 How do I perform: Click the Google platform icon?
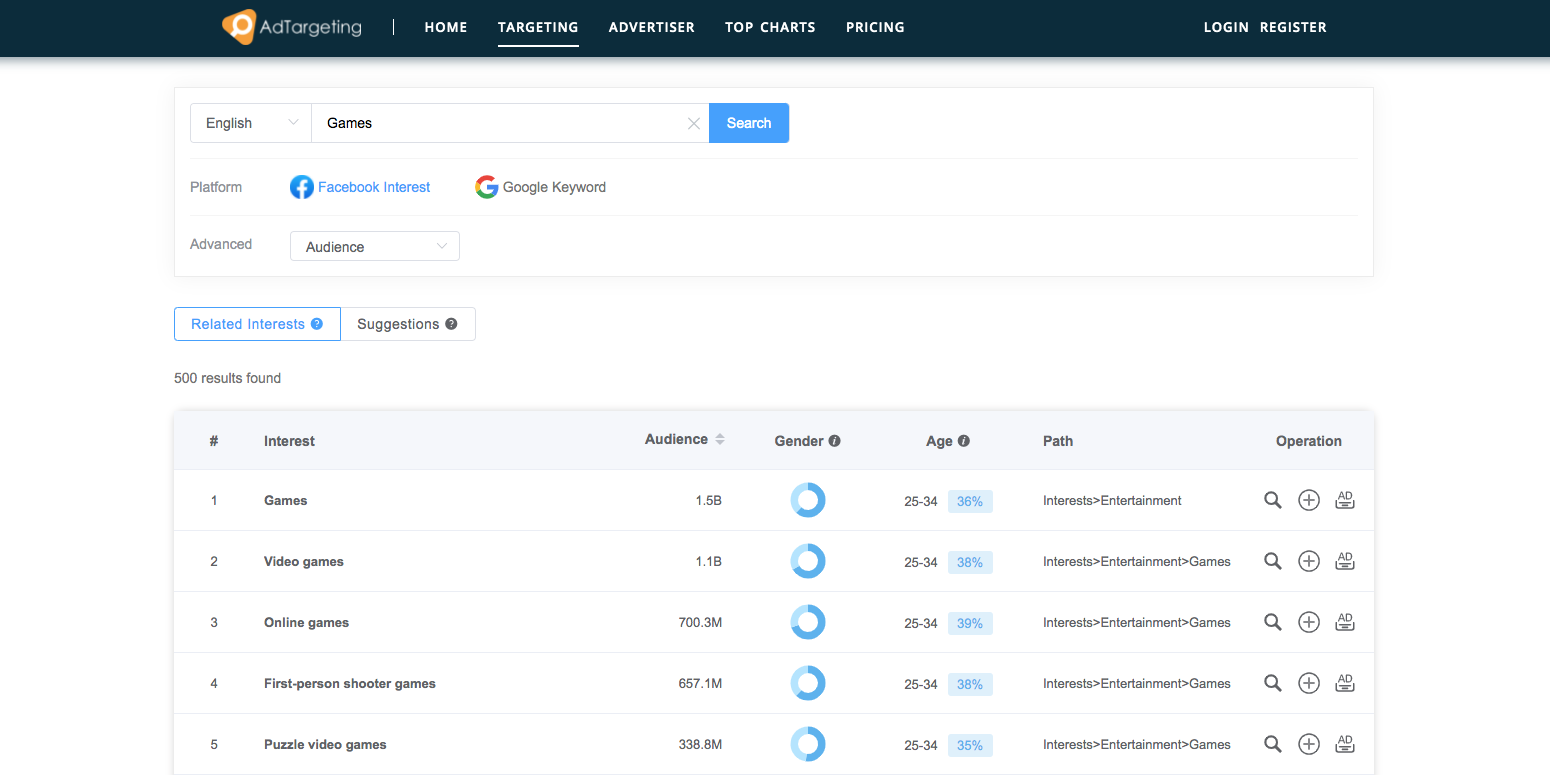(487, 187)
